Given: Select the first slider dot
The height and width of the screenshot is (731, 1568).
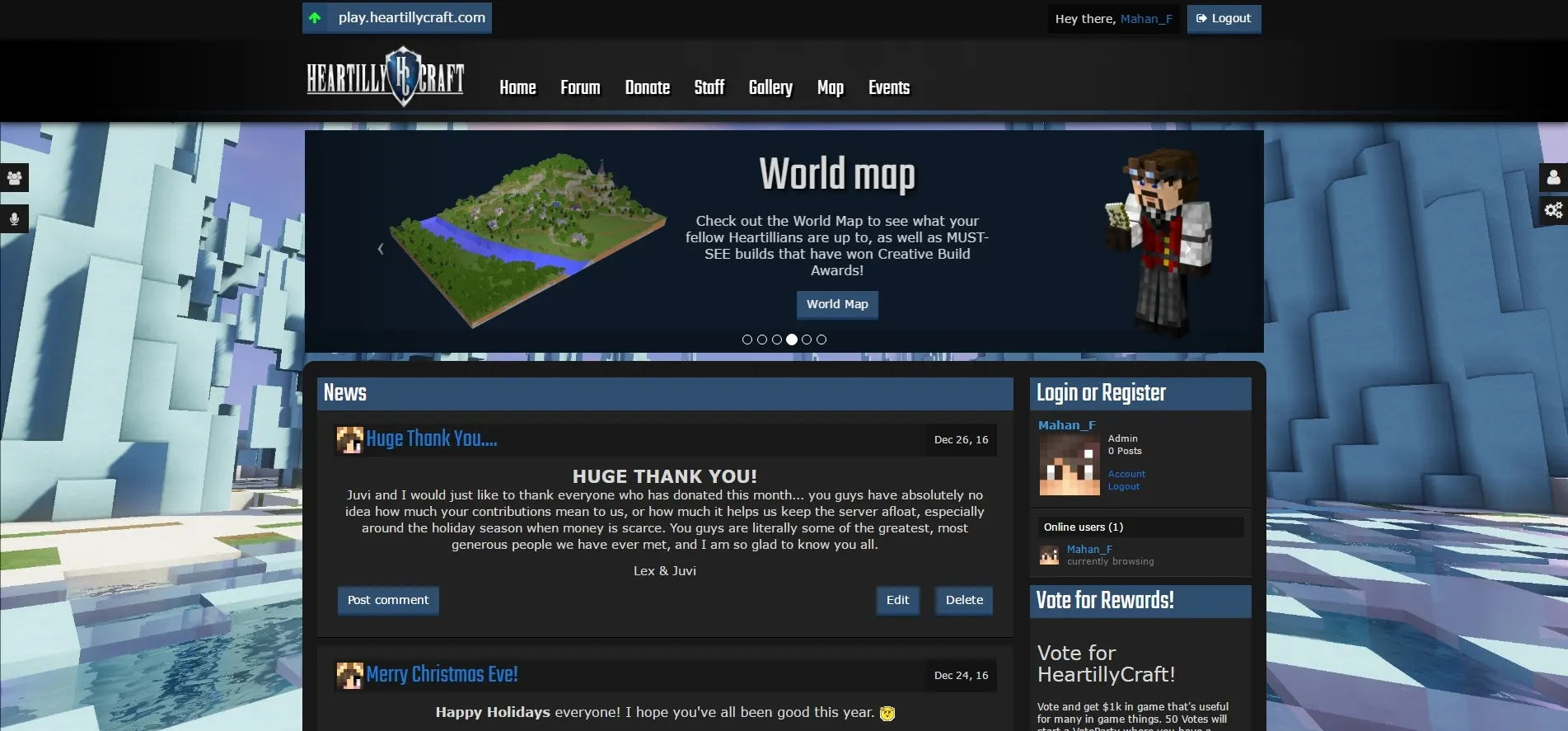Looking at the screenshot, I should click(747, 340).
